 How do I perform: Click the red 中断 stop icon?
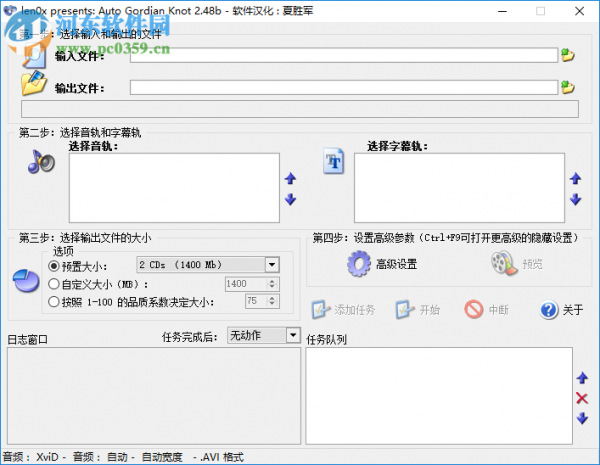(x=474, y=309)
